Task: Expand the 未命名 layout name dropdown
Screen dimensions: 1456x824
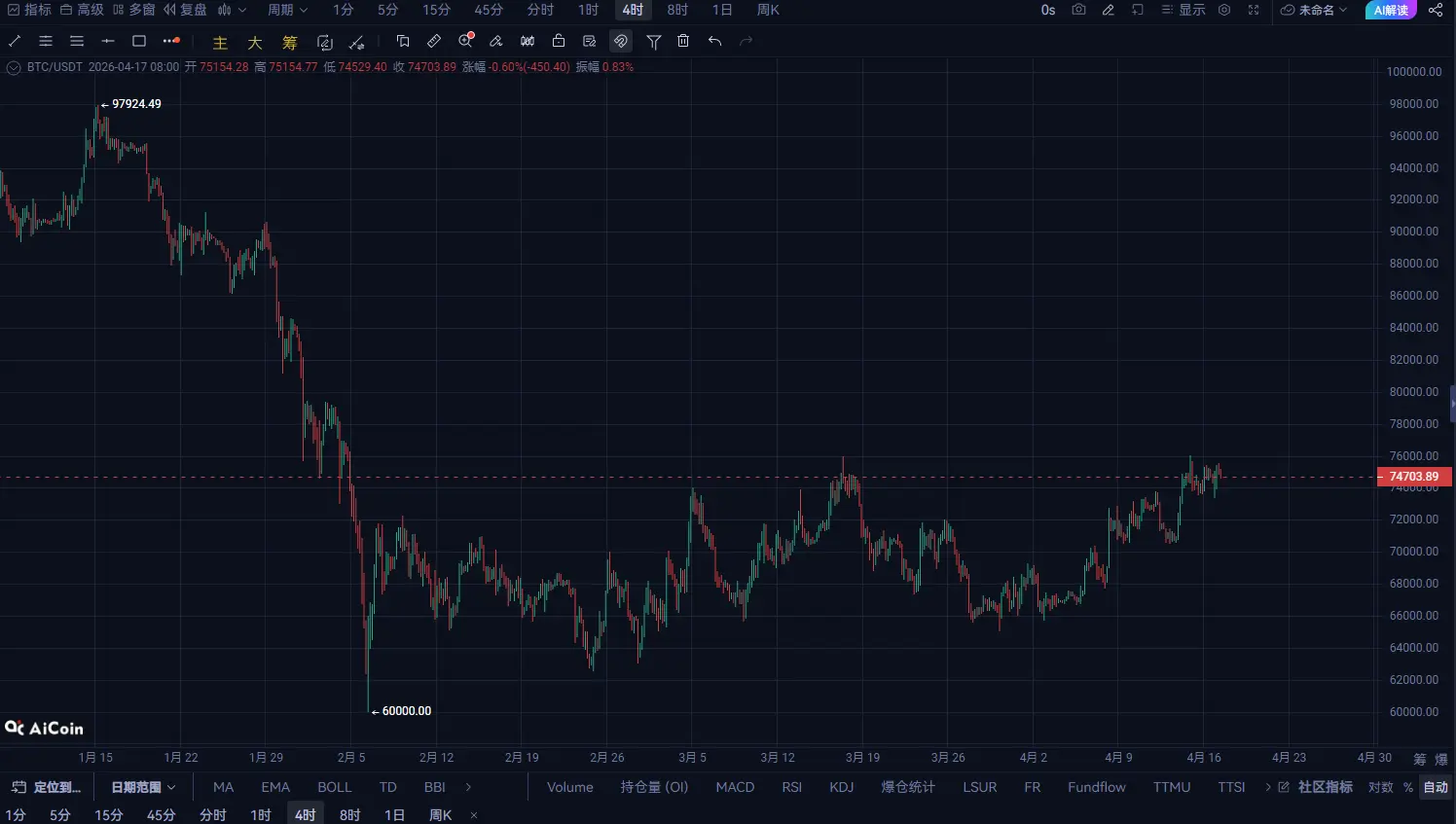Action: click(1314, 10)
